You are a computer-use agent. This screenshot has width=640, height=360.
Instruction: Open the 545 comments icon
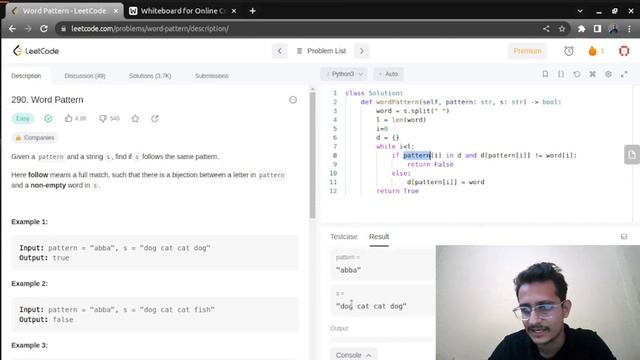click(x=103, y=118)
